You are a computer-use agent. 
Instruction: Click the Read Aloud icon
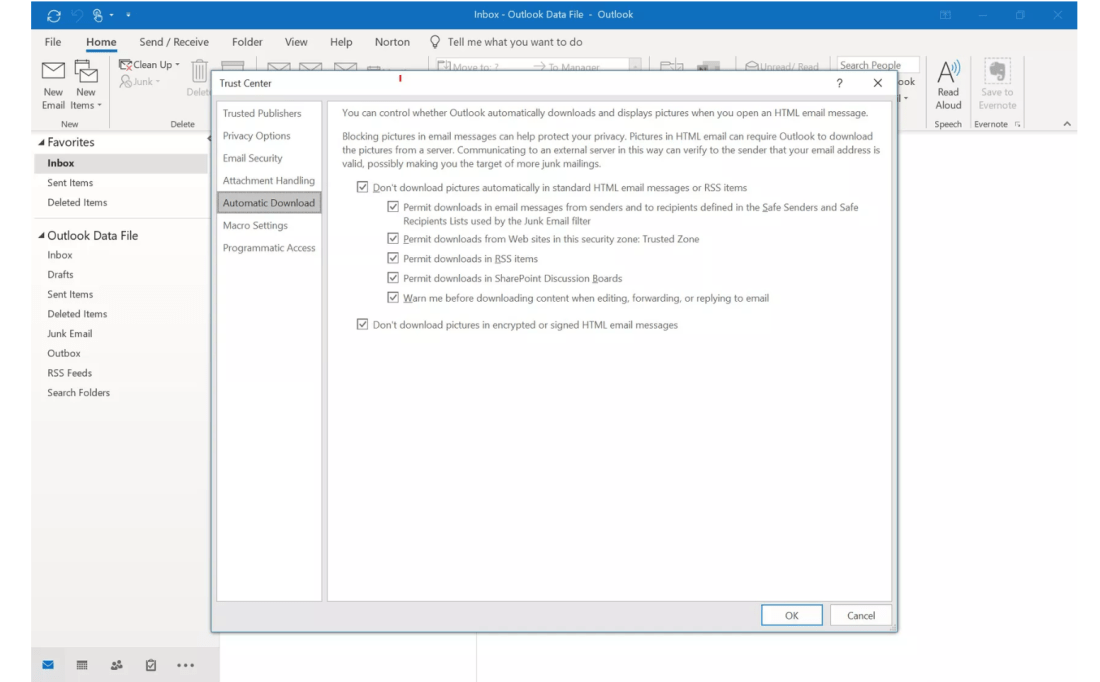pyautogui.click(x=948, y=72)
